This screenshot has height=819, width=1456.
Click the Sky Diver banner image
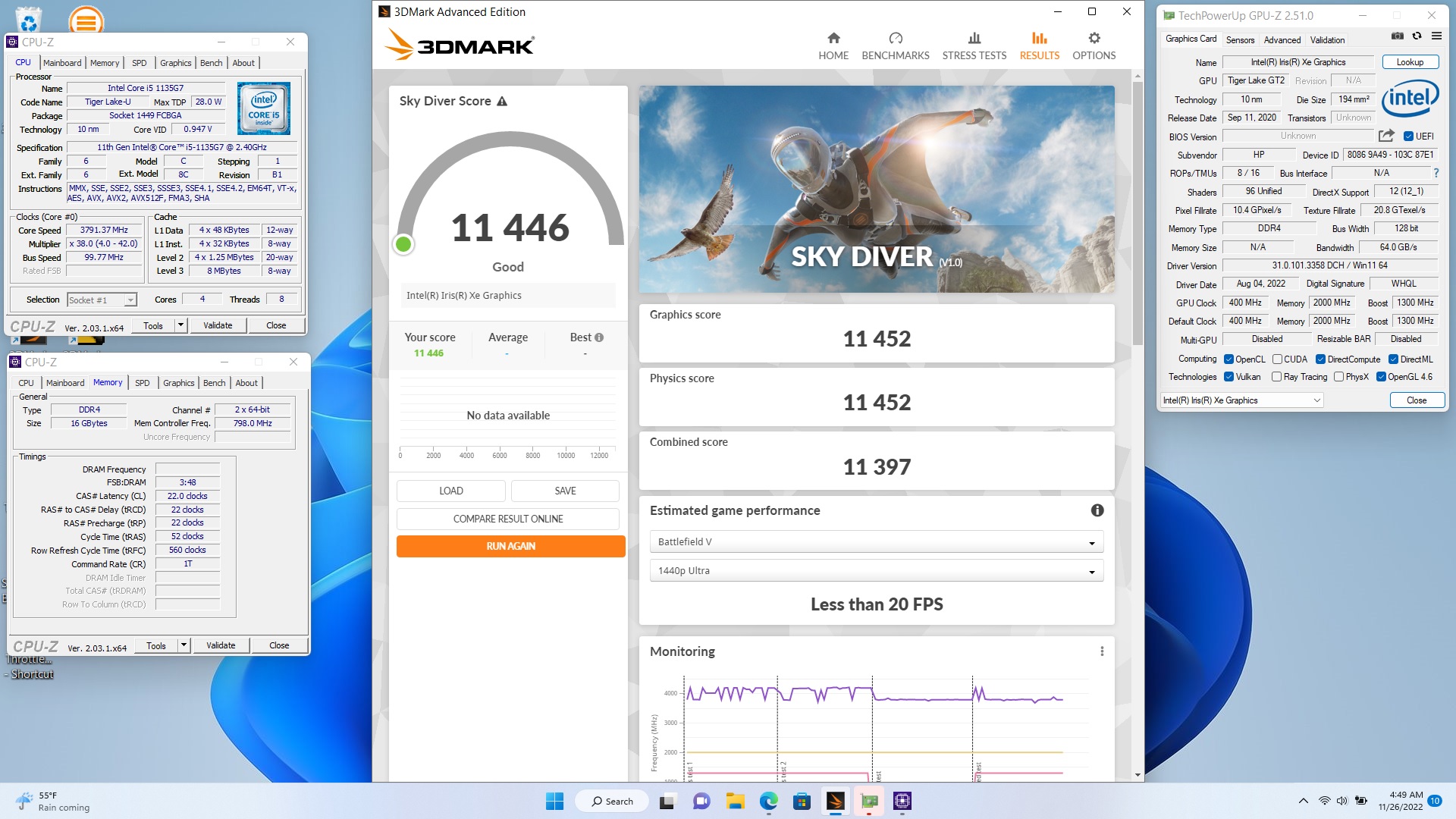[877, 190]
